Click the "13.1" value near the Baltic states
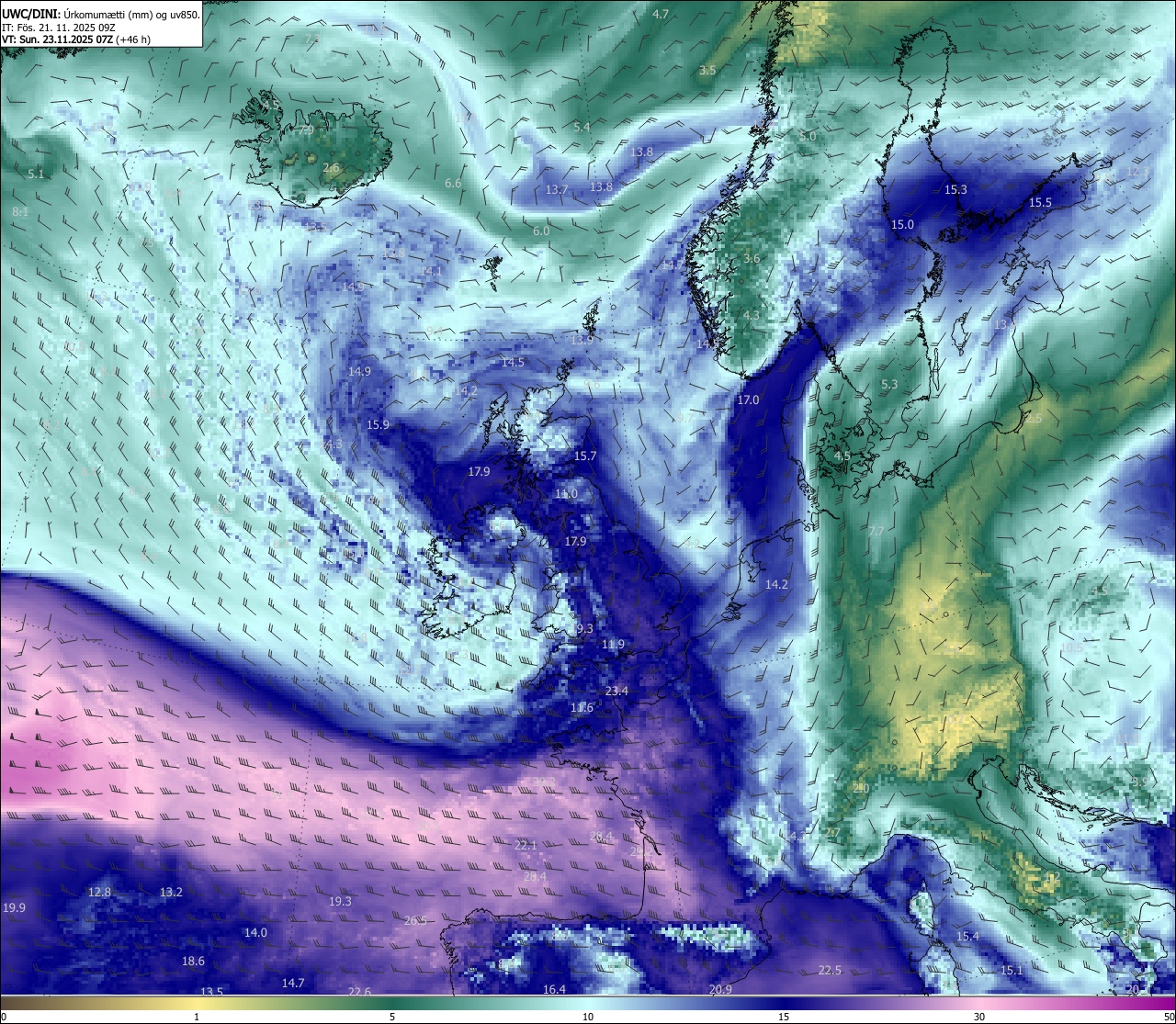Viewport: 1176px width, 1024px height. (1005, 324)
